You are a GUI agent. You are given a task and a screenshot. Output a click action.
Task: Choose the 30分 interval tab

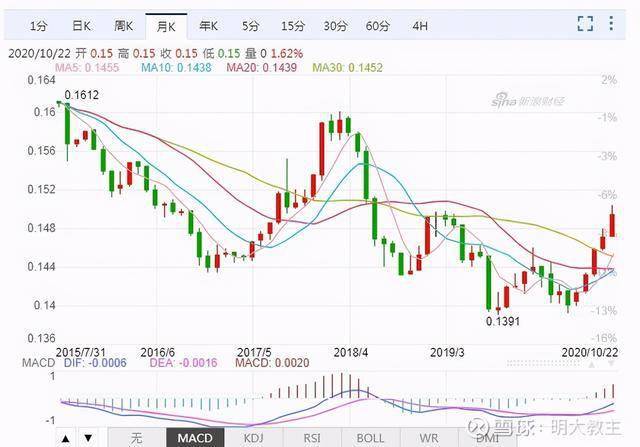(x=335, y=26)
